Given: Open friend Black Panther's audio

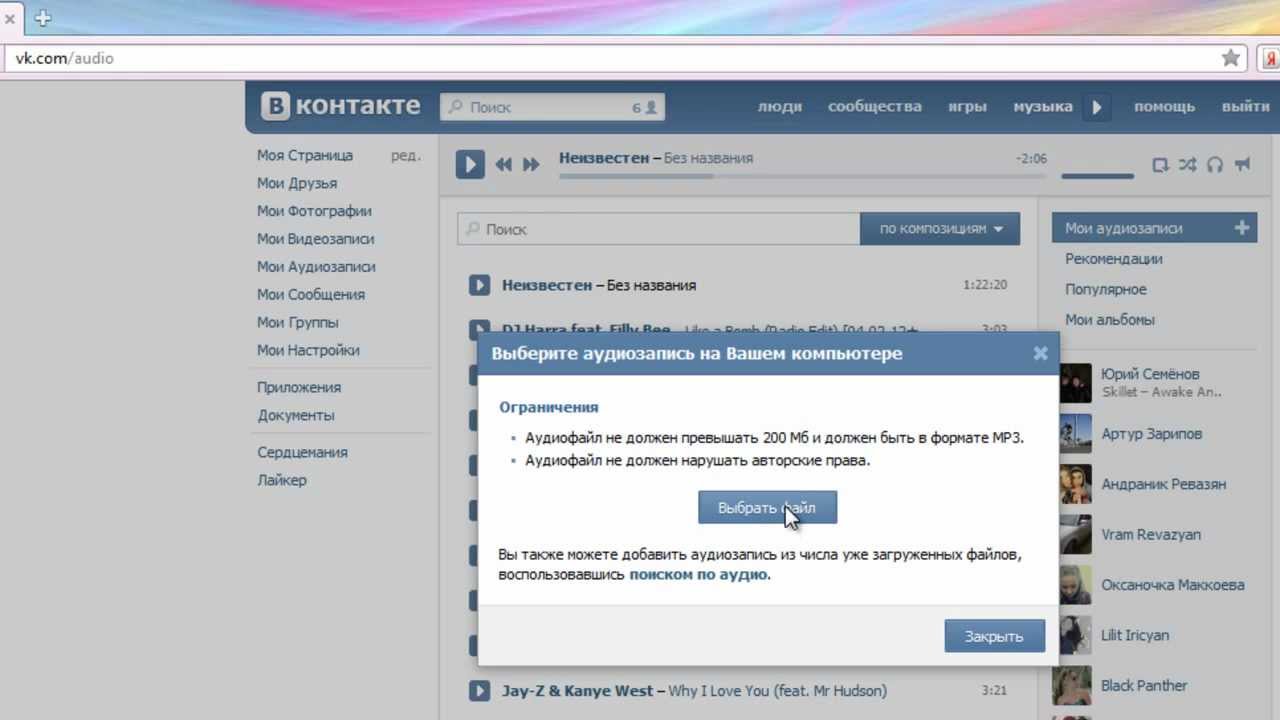Looking at the screenshot, I should pyautogui.click(x=1144, y=686).
